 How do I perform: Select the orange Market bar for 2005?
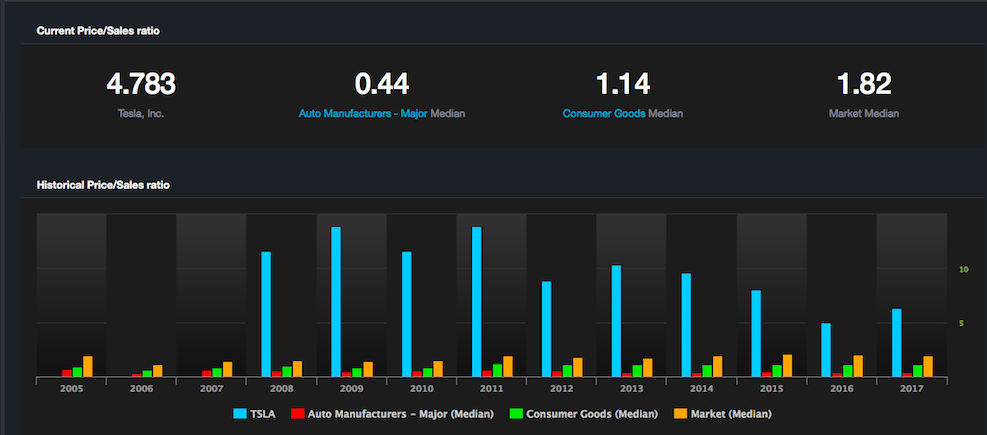click(x=87, y=366)
